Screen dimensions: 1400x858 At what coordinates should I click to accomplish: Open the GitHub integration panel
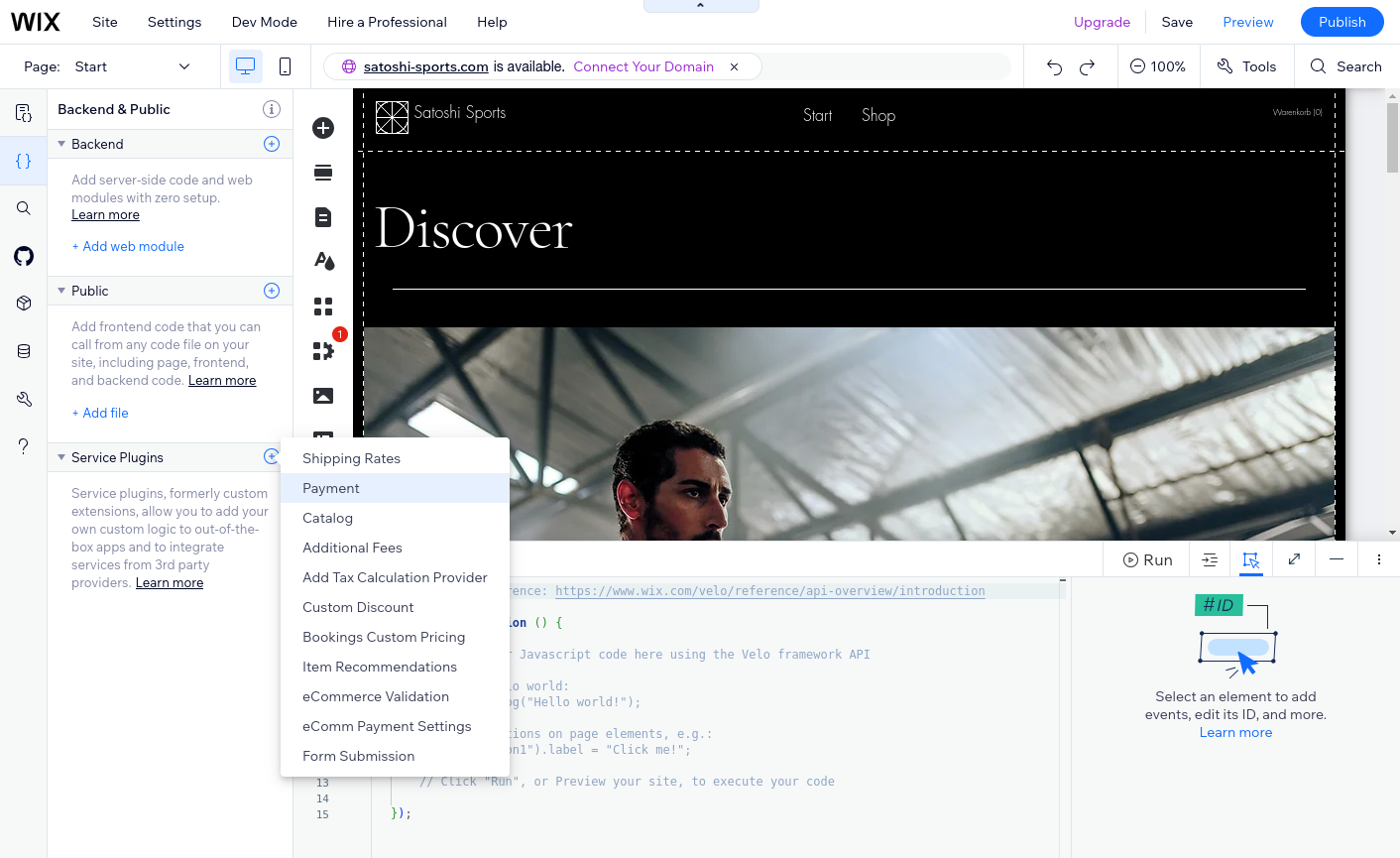(24, 256)
